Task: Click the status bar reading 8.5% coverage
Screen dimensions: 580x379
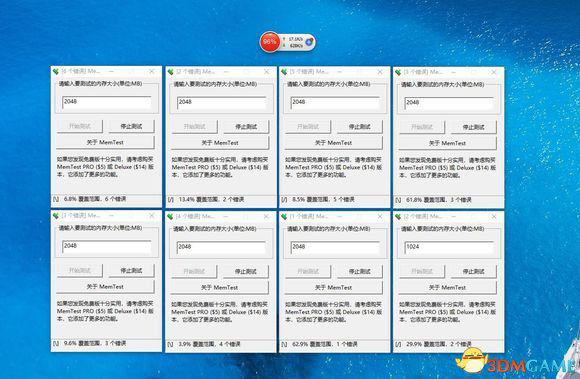Action: (x=334, y=200)
